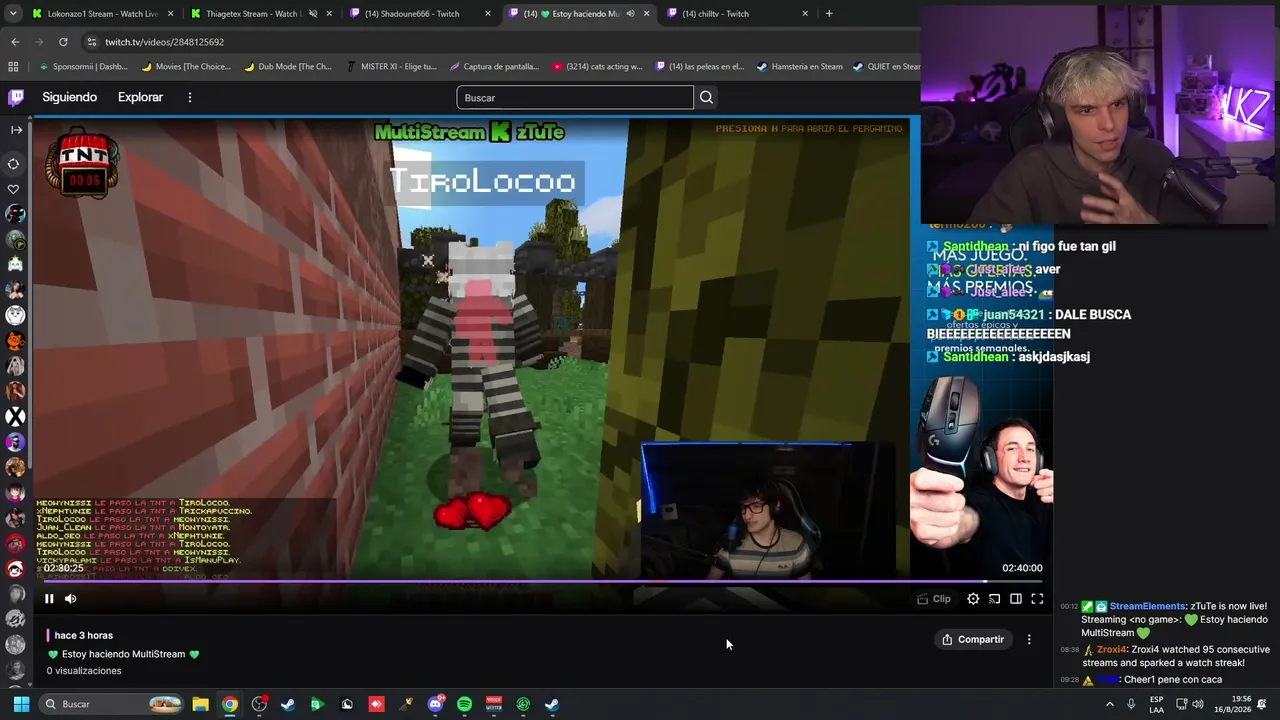
Task: Go to Explorar in Twitch navigation
Action: (x=140, y=97)
